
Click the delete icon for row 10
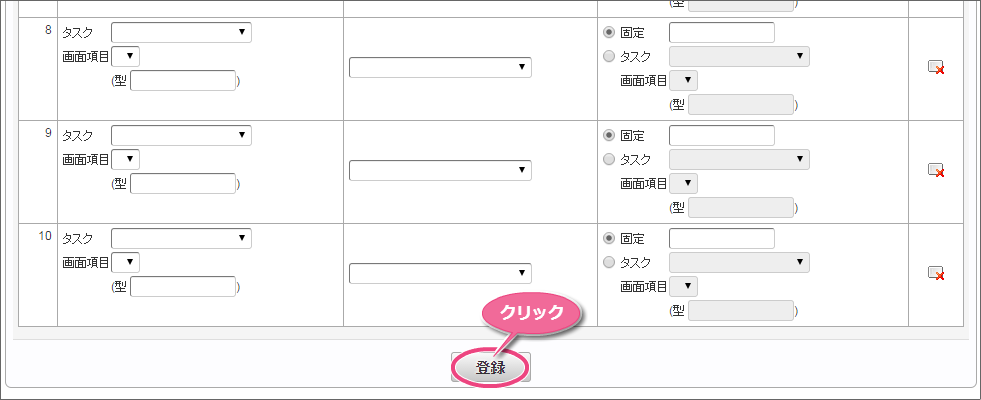click(936, 273)
